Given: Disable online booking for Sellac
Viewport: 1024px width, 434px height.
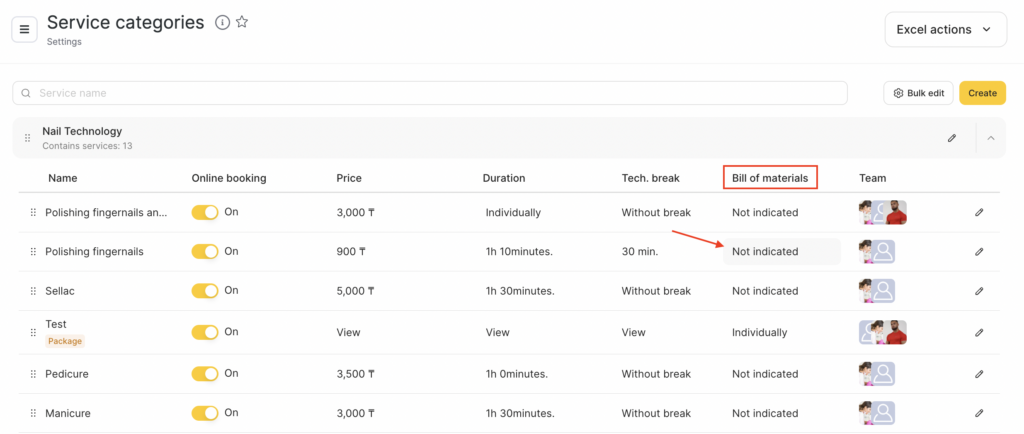Looking at the screenshot, I should (x=205, y=291).
